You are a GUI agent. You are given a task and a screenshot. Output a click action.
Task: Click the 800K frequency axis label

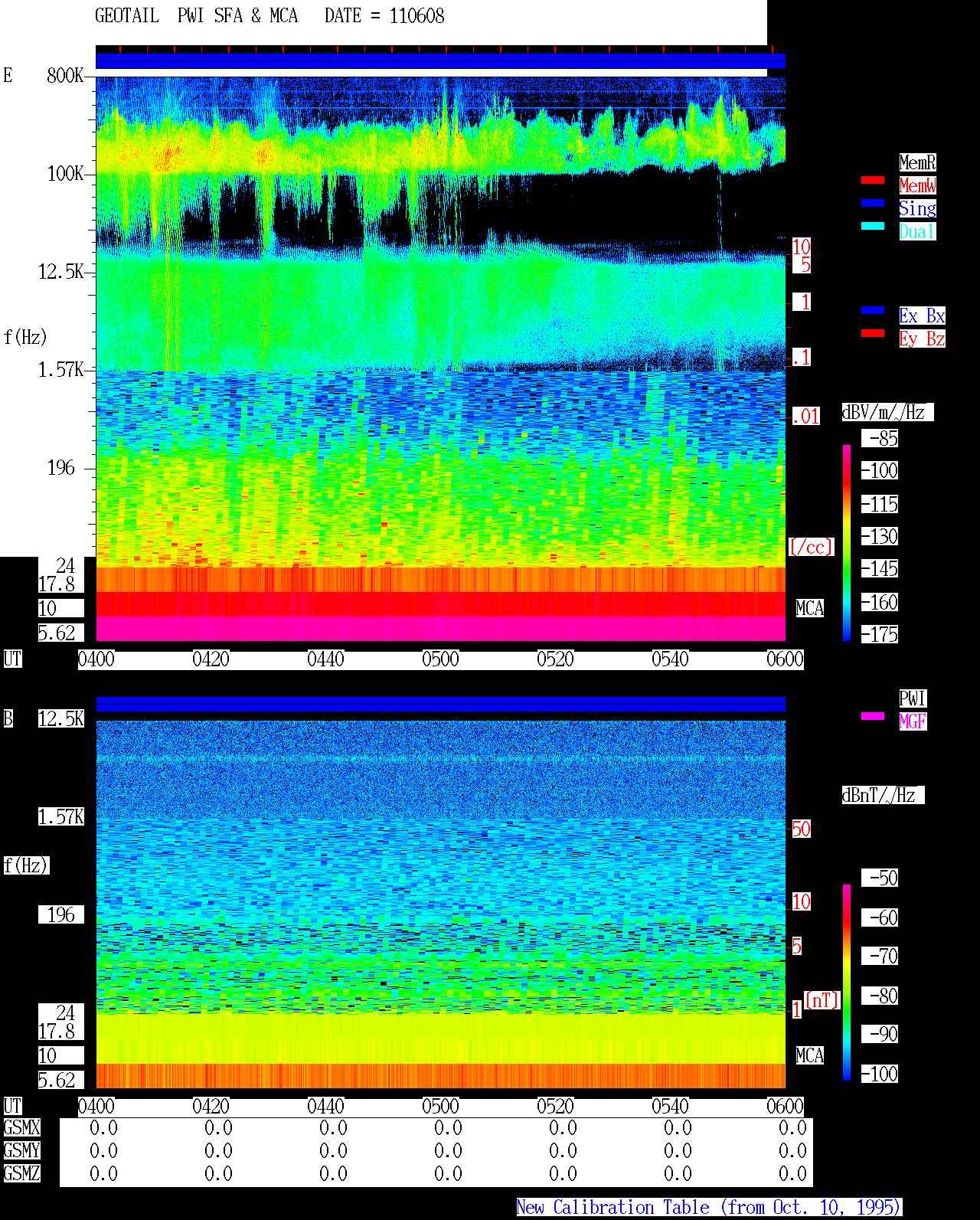(65, 76)
